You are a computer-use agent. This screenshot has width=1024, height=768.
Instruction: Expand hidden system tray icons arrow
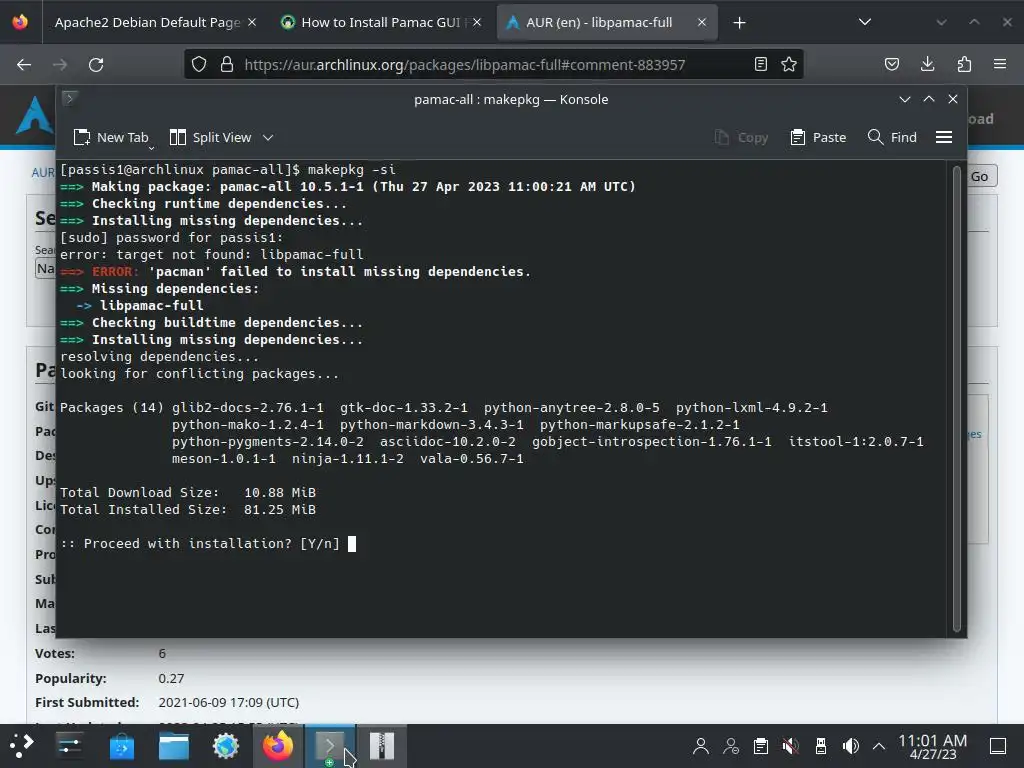coord(879,746)
